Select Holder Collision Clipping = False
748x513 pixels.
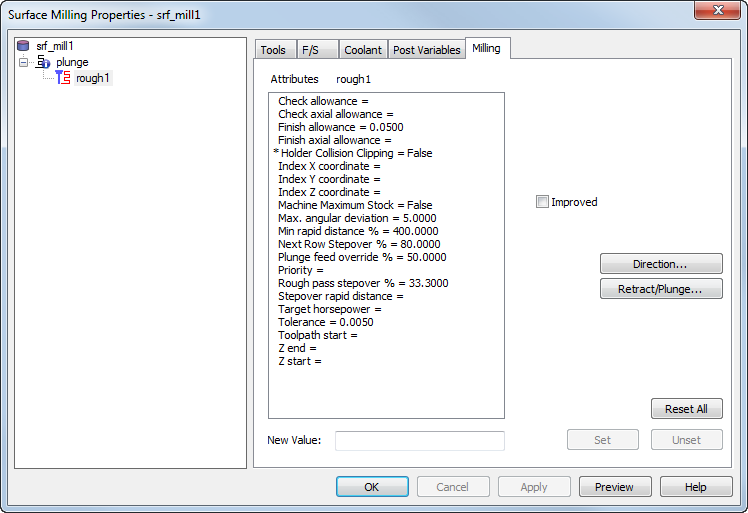353,153
